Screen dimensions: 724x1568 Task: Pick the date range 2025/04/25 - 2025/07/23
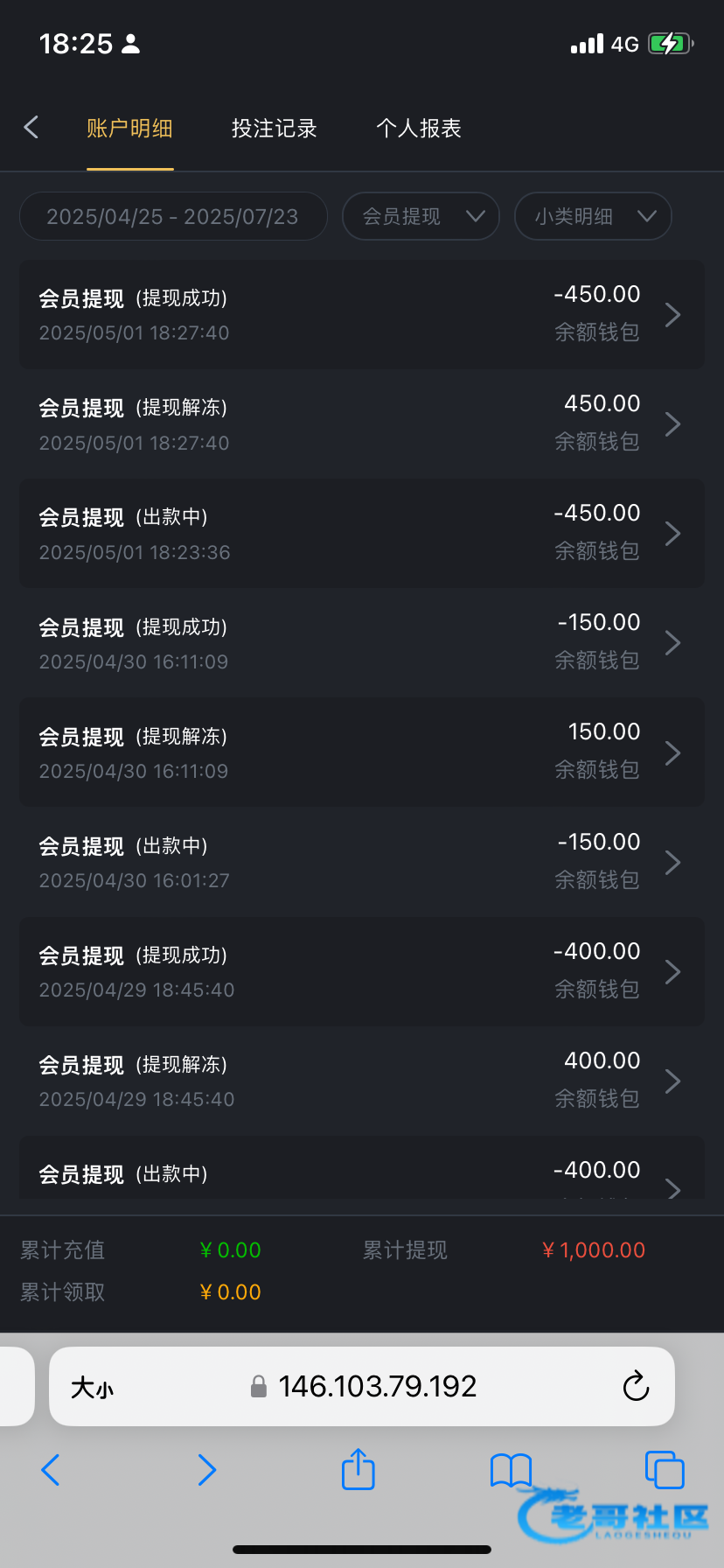(x=173, y=216)
